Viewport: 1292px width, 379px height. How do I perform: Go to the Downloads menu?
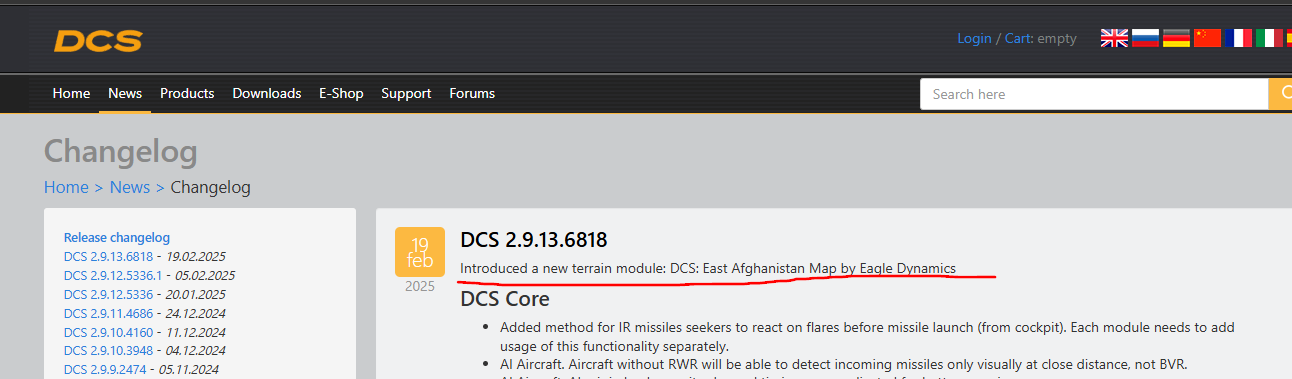267,93
